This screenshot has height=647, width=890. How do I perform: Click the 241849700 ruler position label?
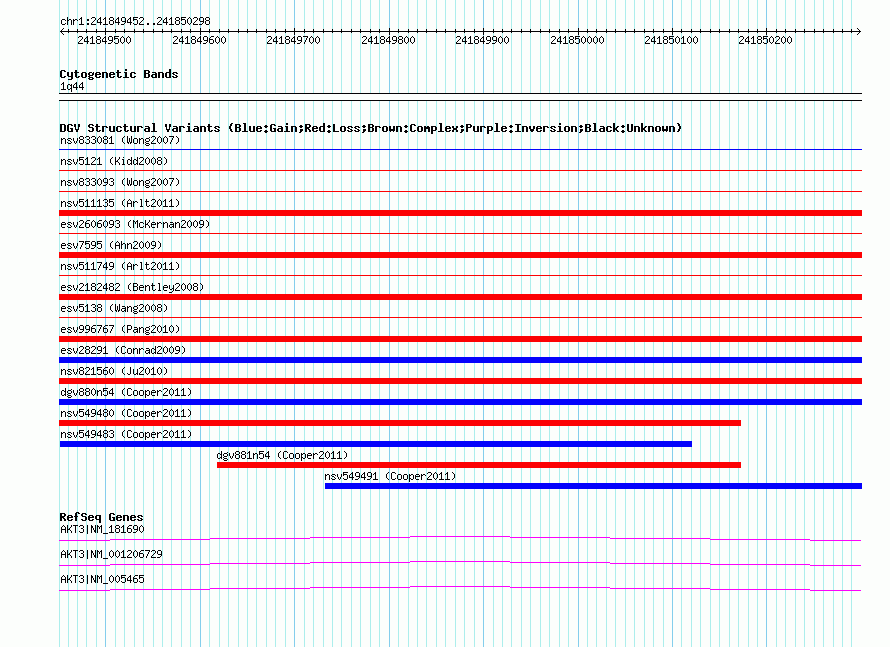[x=293, y=40]
